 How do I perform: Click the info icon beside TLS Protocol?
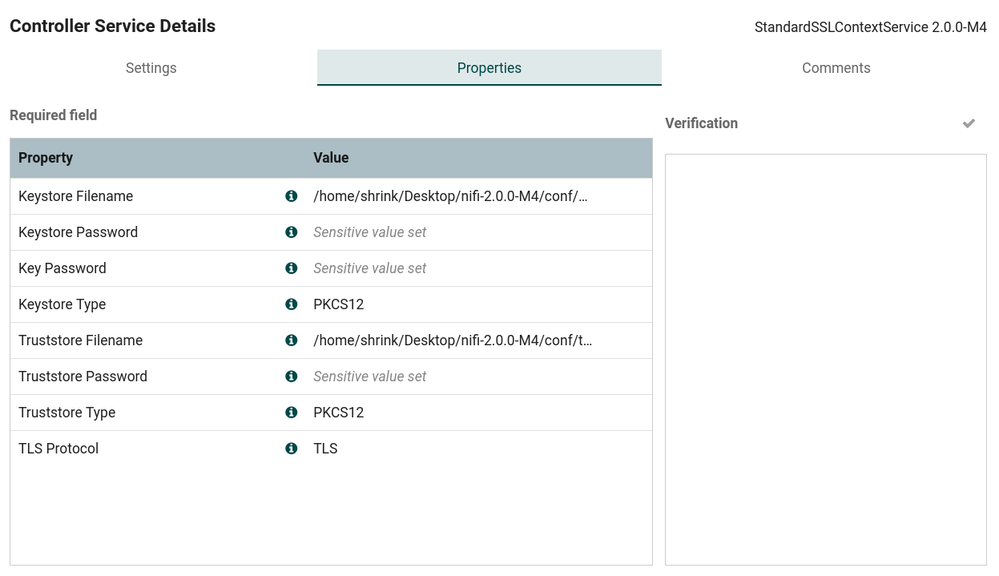tap(291, 448)
